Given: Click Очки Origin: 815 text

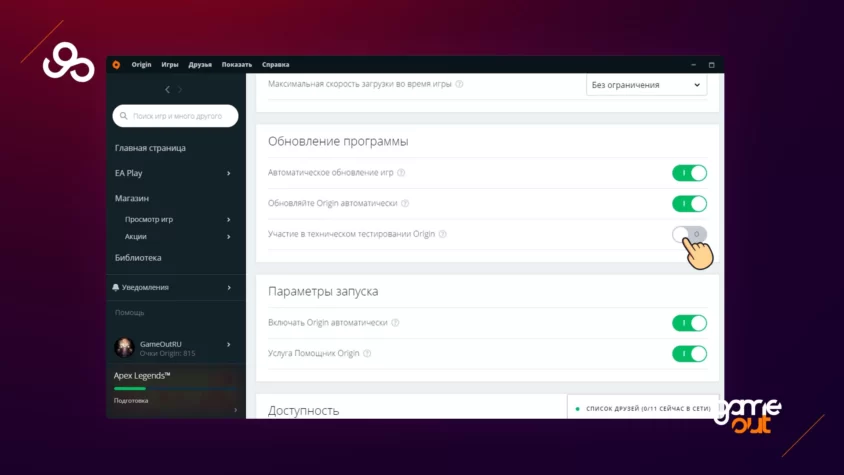Looking at the screenshot, I should [x=167, y=353].
